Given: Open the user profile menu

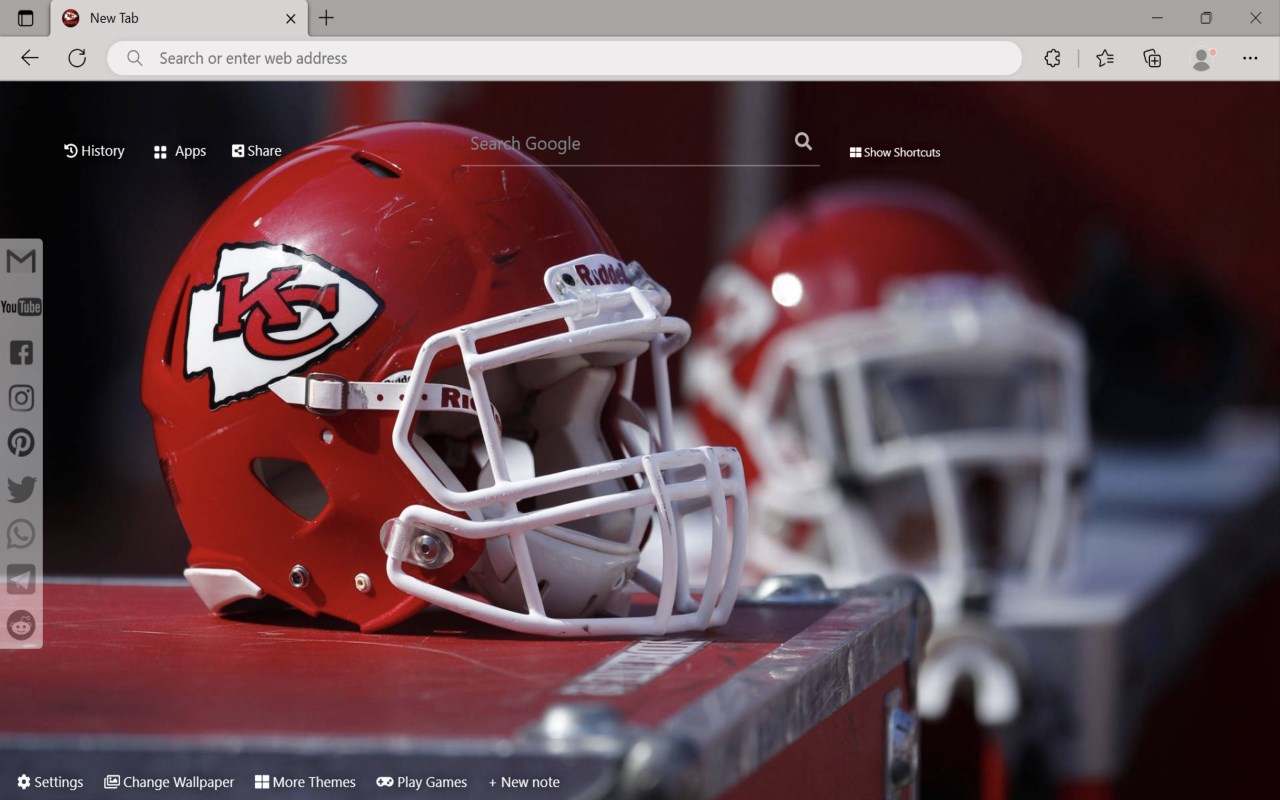Looking at the screenshot, I should click(1202, 58).
